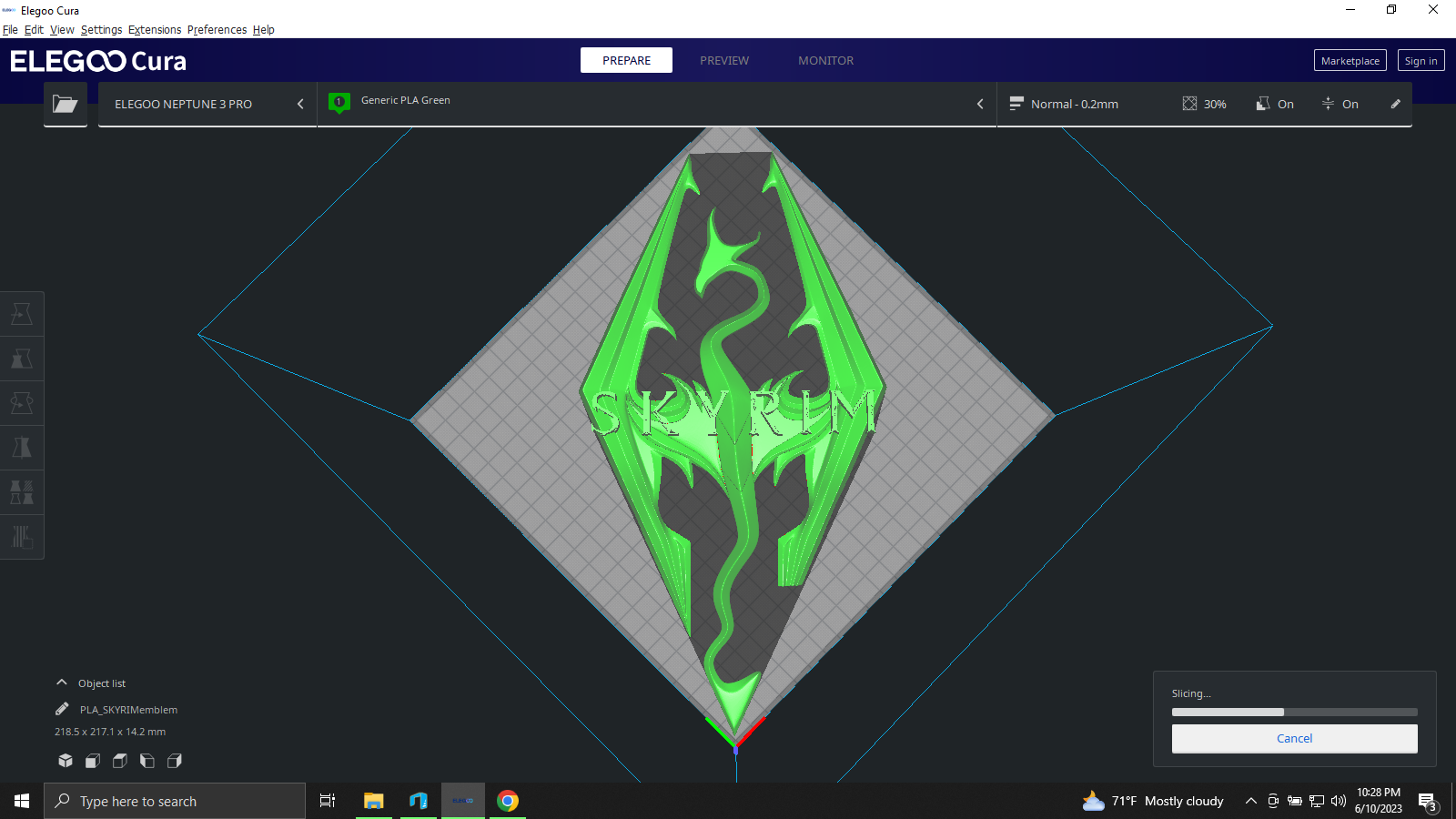
Task: Open Windows Start menu
Action: 22,801
